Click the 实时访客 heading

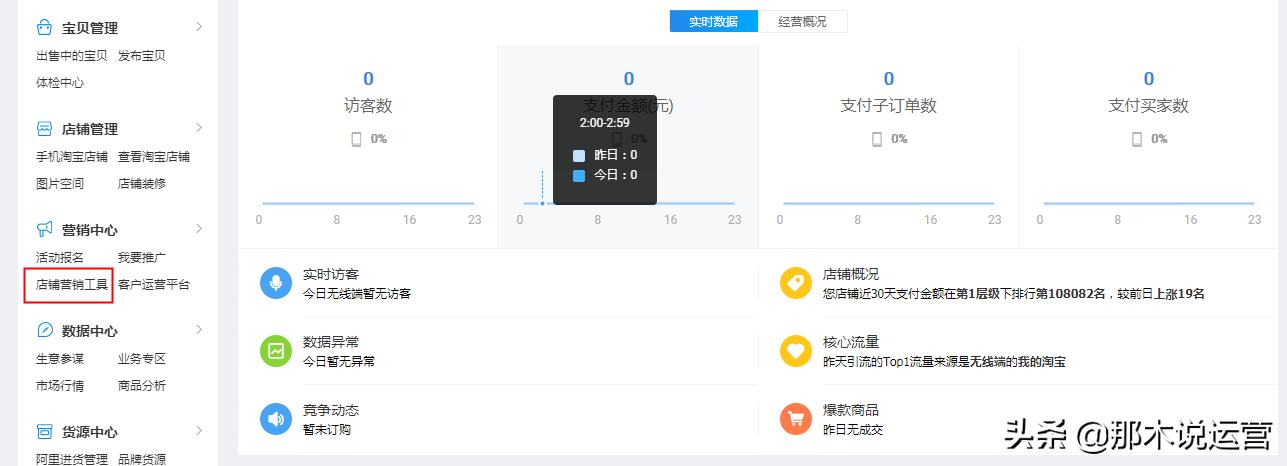click(x=331, y=274)
